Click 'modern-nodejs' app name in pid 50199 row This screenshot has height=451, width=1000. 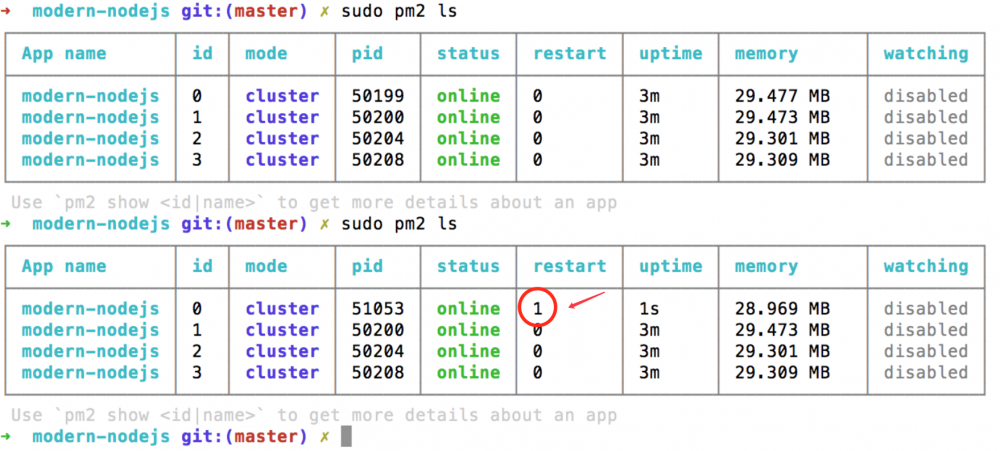tap(91, 96)
